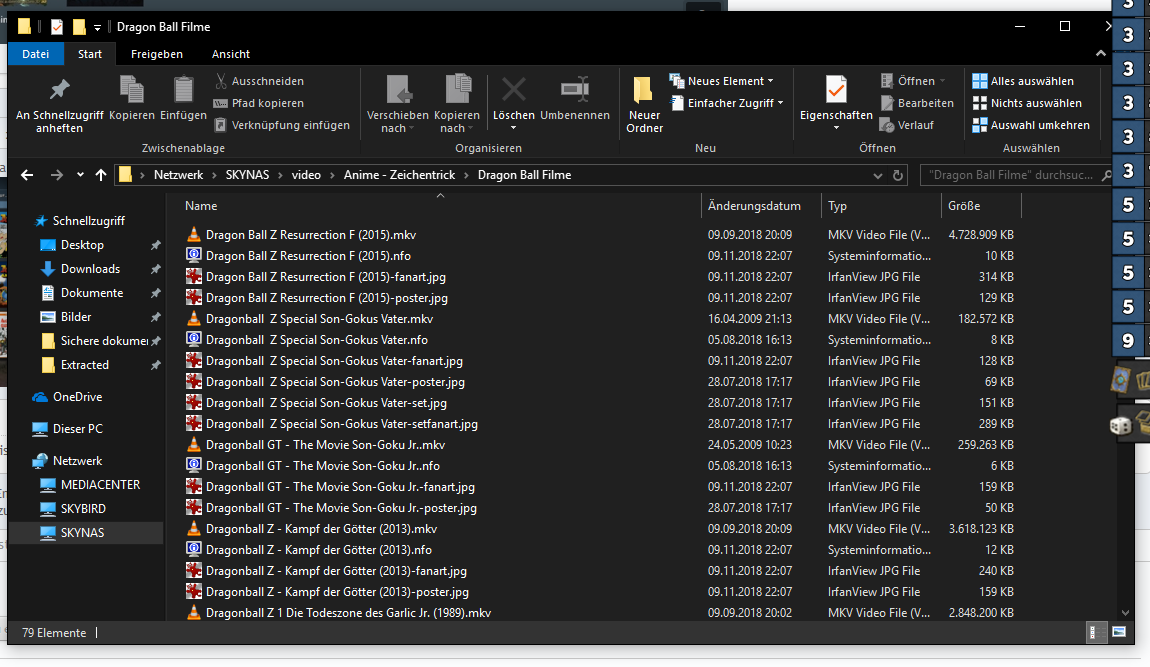Sort by the Größe column header
Screen dimensions: 1150x667
pos(964,206)
